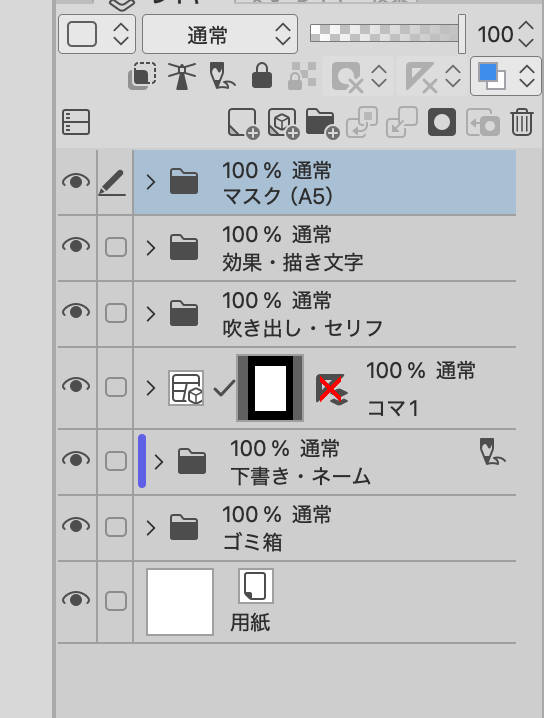
Task: Click the layer opacity slider
Action: (387, 33)
